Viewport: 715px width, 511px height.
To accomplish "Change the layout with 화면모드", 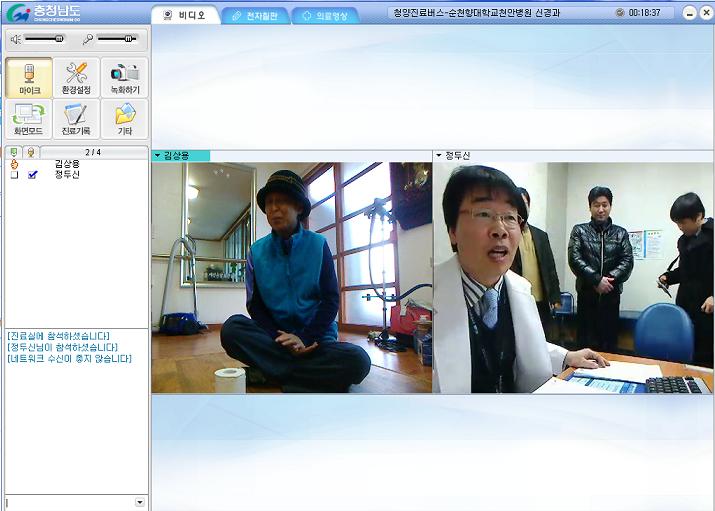I will coord(28,119).
